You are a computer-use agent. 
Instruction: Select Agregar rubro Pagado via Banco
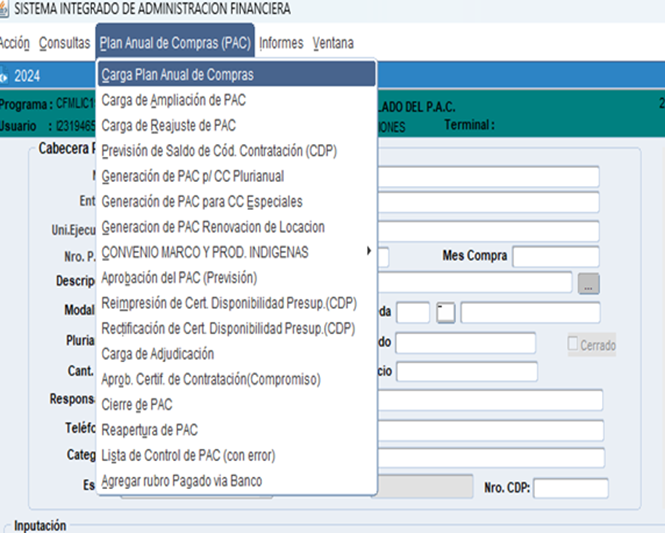pos(182,481)
